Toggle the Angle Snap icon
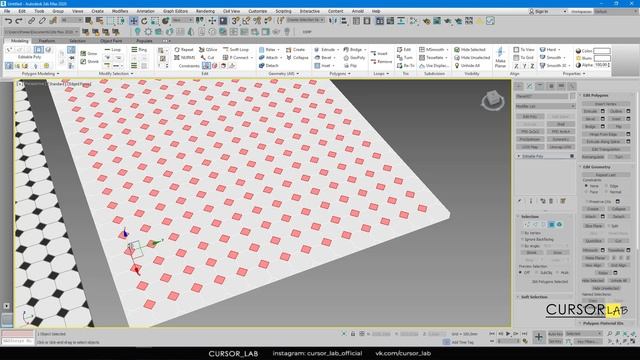The image size is (640, 360). 246,20
